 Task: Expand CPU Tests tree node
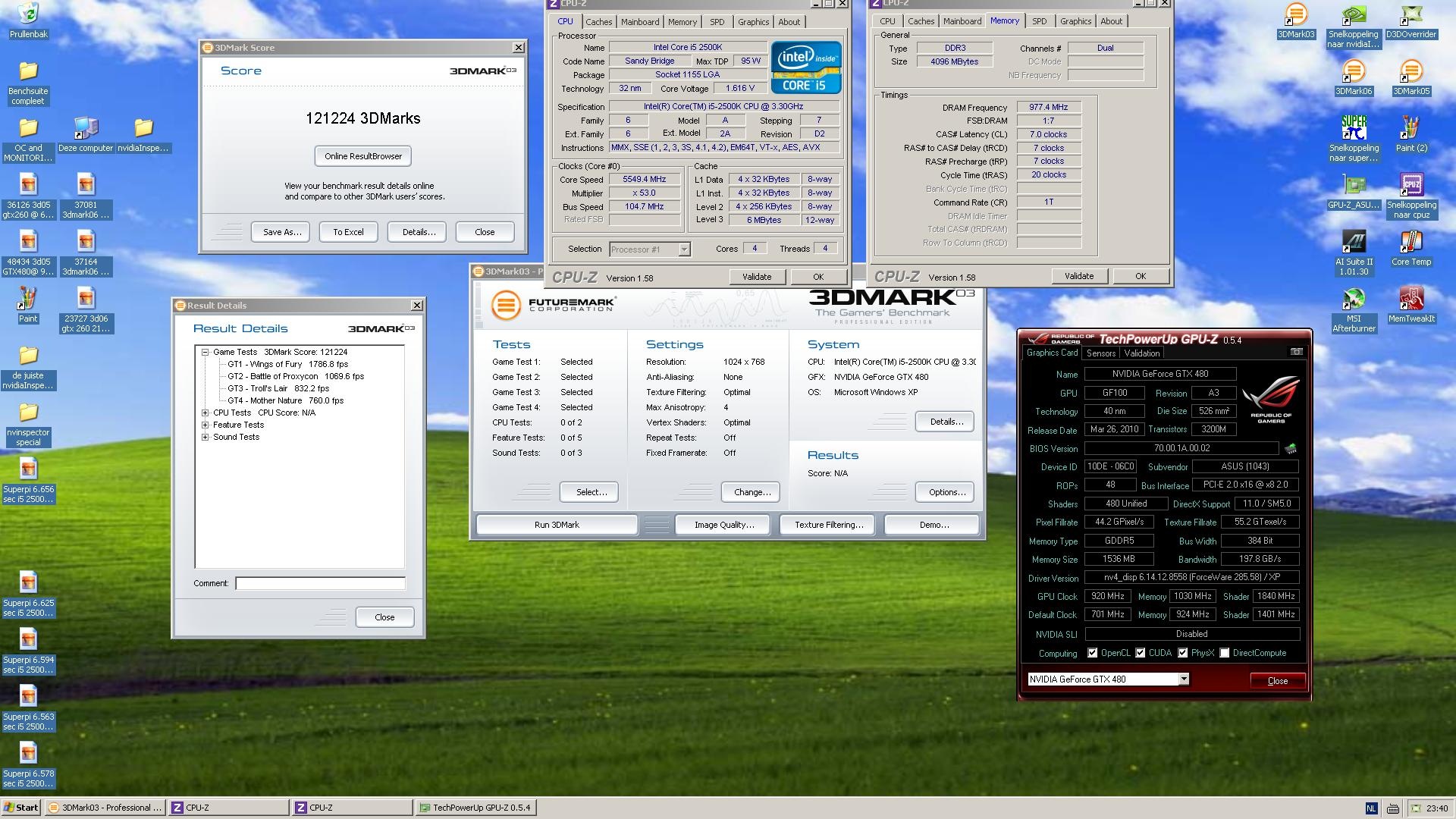click(x=205, y=413)
